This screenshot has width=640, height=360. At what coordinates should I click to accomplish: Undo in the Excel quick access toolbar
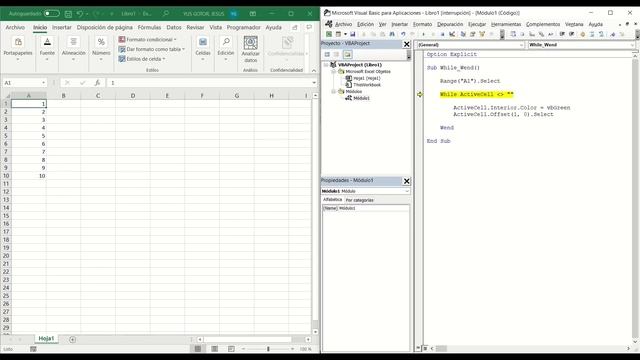[x=80, y=14]
